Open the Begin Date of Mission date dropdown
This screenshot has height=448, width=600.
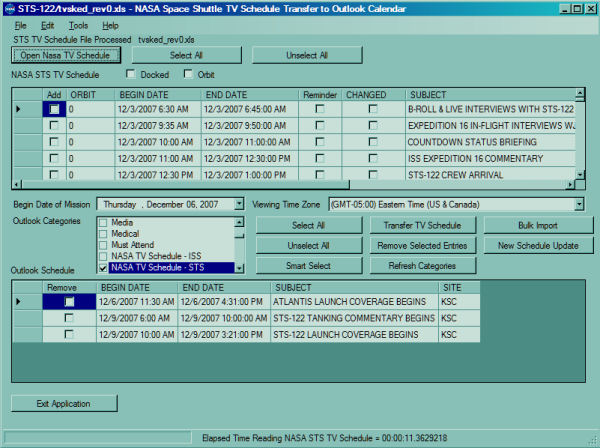[x=239, y=204]
